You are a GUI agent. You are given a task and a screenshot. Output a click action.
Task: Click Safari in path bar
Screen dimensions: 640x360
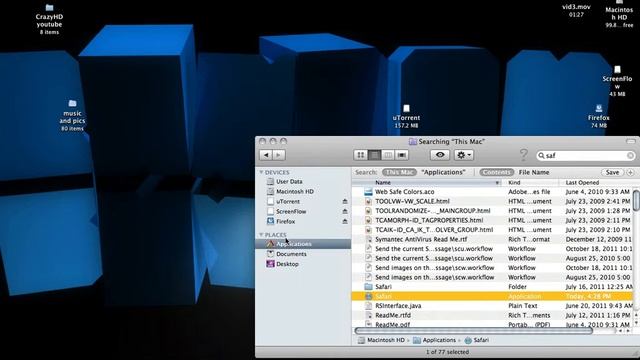(477, 340)
